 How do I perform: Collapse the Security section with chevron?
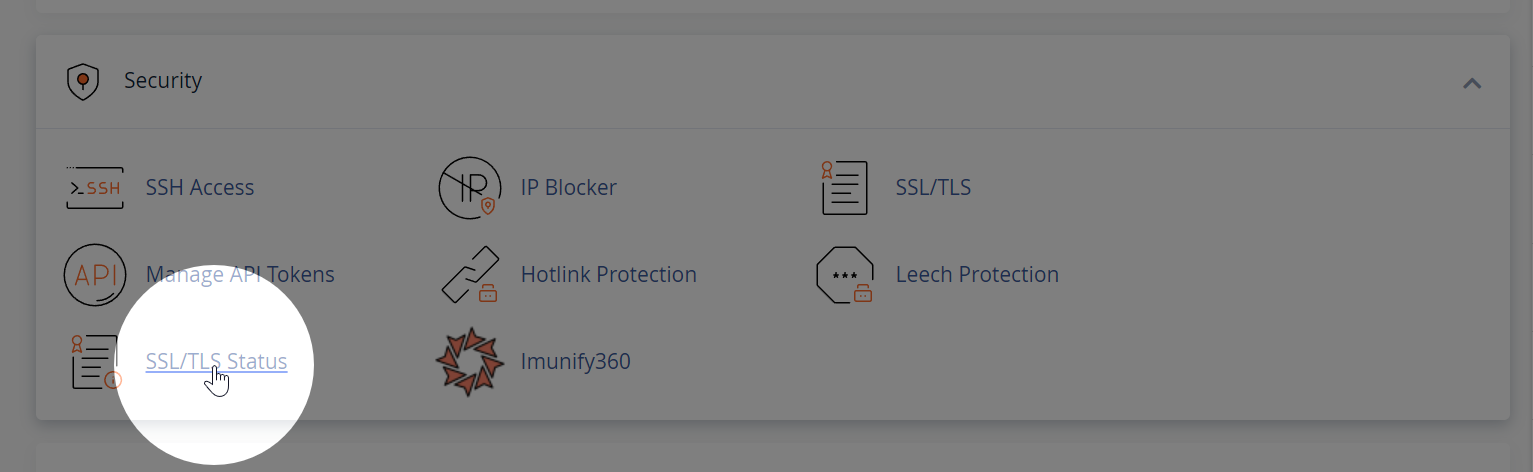(x=1472, y=83)
